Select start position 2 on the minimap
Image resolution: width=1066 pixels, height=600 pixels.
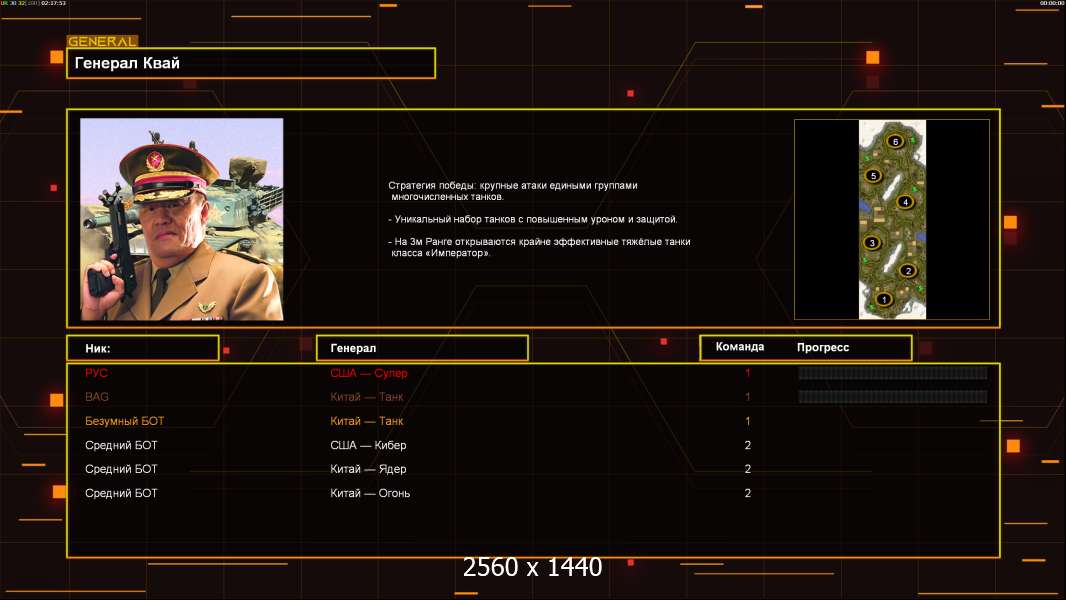pyautogui.click(x=908, y=270)
